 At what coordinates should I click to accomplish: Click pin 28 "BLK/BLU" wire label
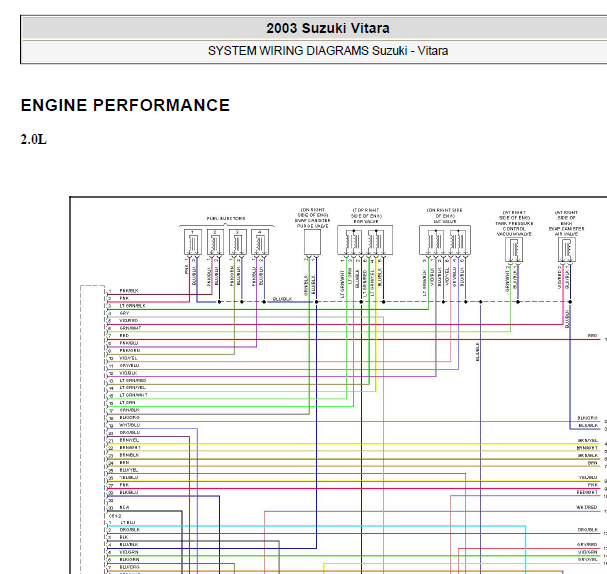click(129, 492)
